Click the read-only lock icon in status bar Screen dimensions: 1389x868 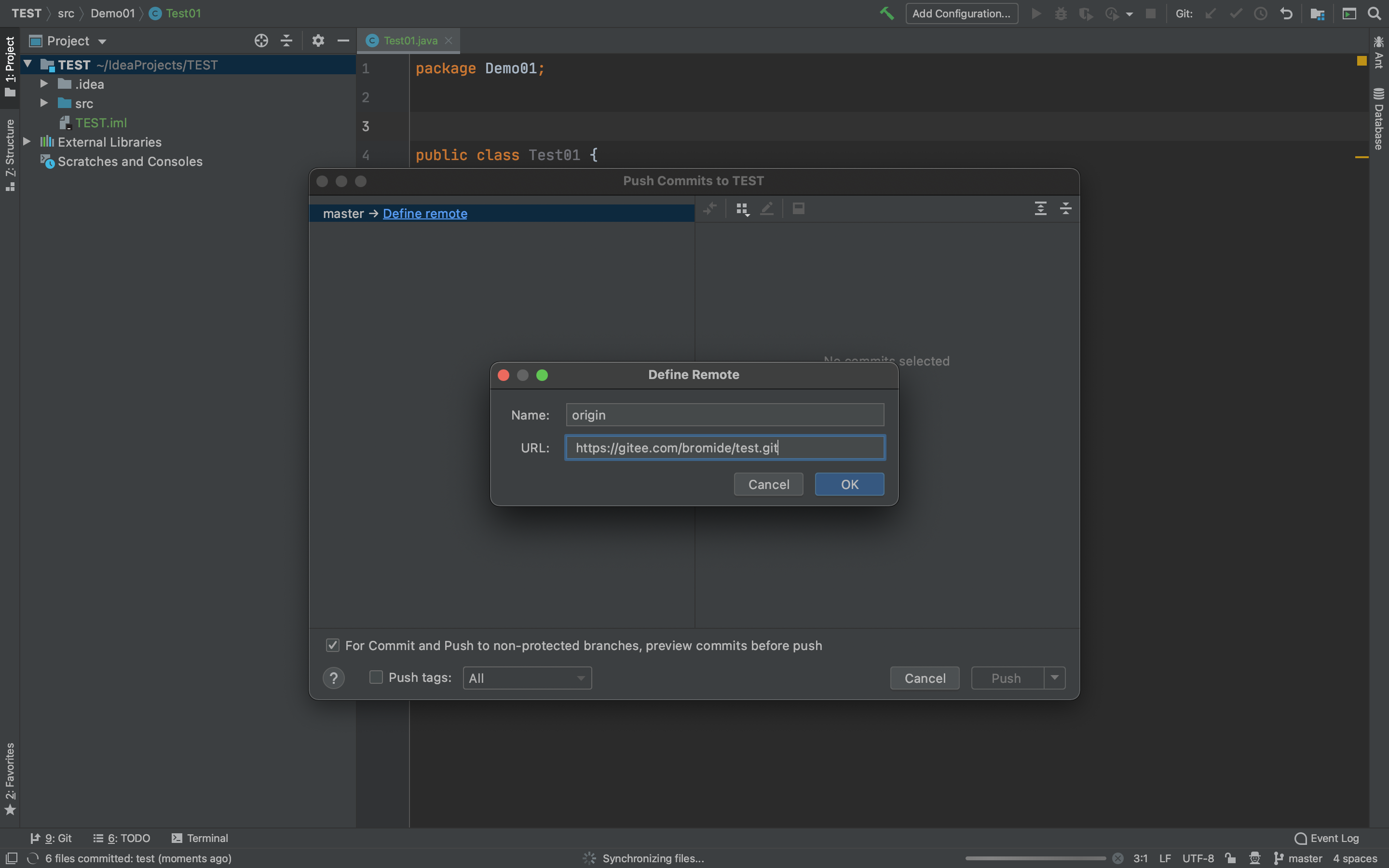tap(1230, 858)
